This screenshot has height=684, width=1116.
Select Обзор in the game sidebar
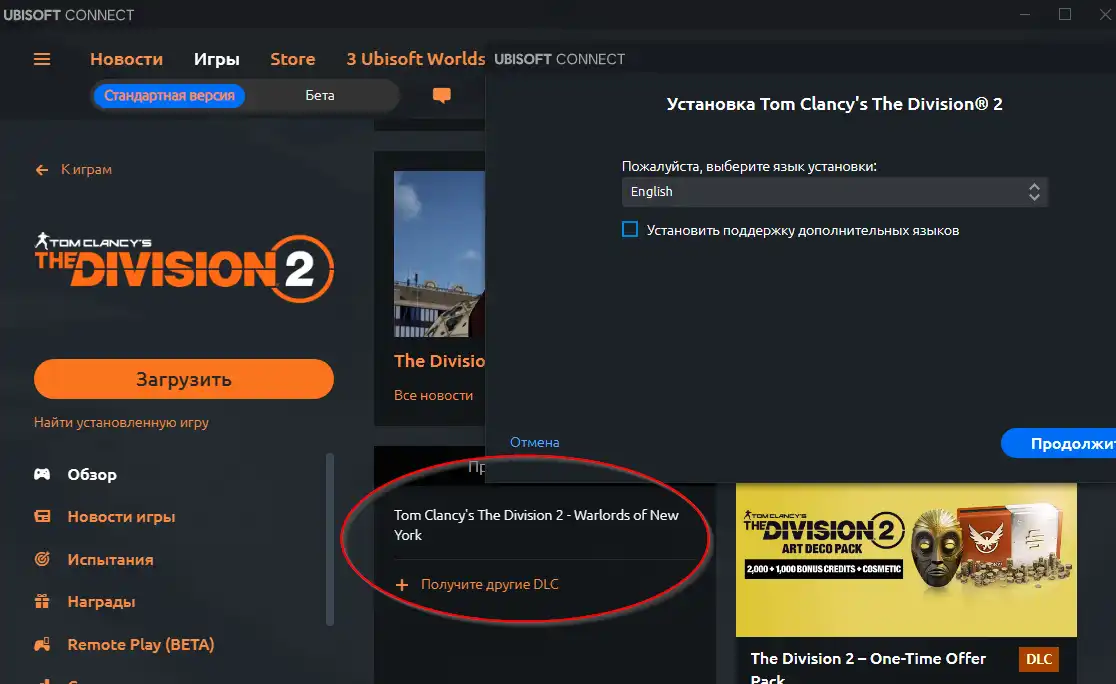coord(92,475)
